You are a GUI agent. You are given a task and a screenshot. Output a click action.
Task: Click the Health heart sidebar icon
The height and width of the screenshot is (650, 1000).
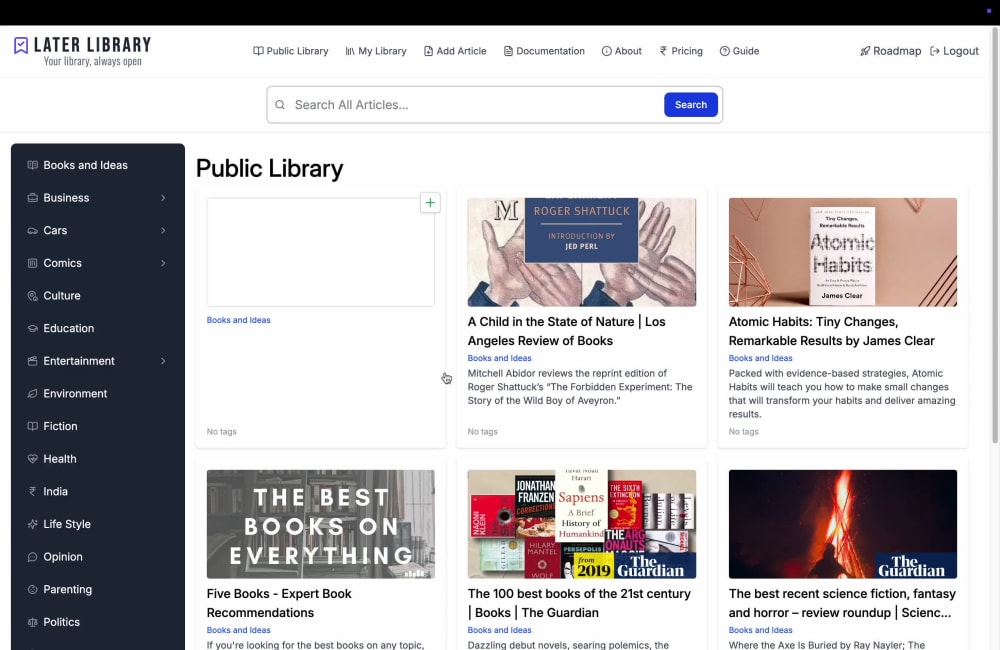pos(33,459)
